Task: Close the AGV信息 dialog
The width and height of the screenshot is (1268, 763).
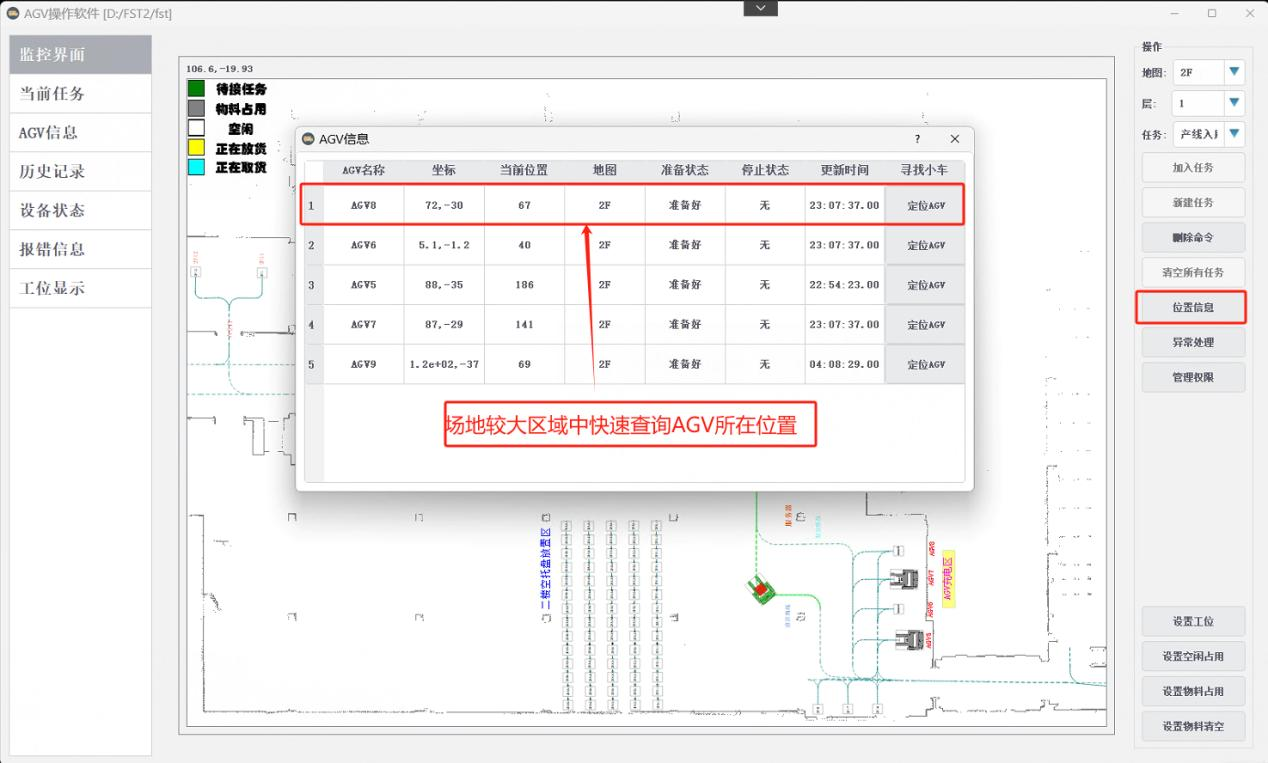Action: (x=954, y=139)
